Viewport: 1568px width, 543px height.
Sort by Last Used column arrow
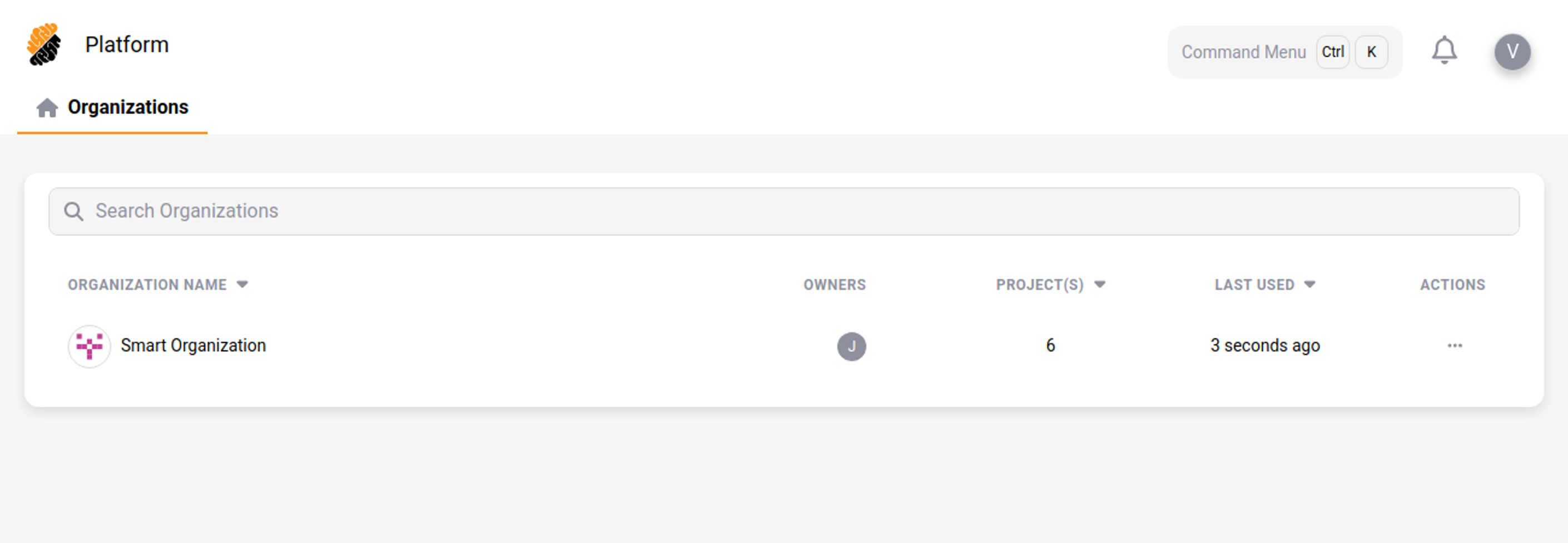1310,284
